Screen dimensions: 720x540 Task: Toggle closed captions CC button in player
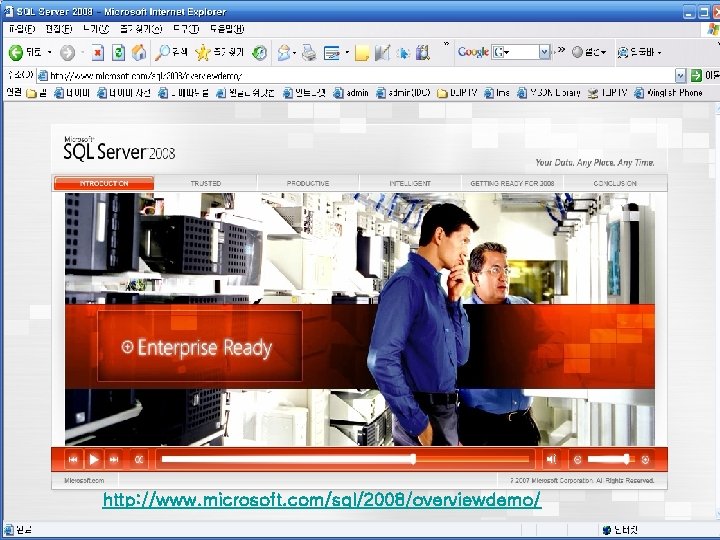coord(139,459)
